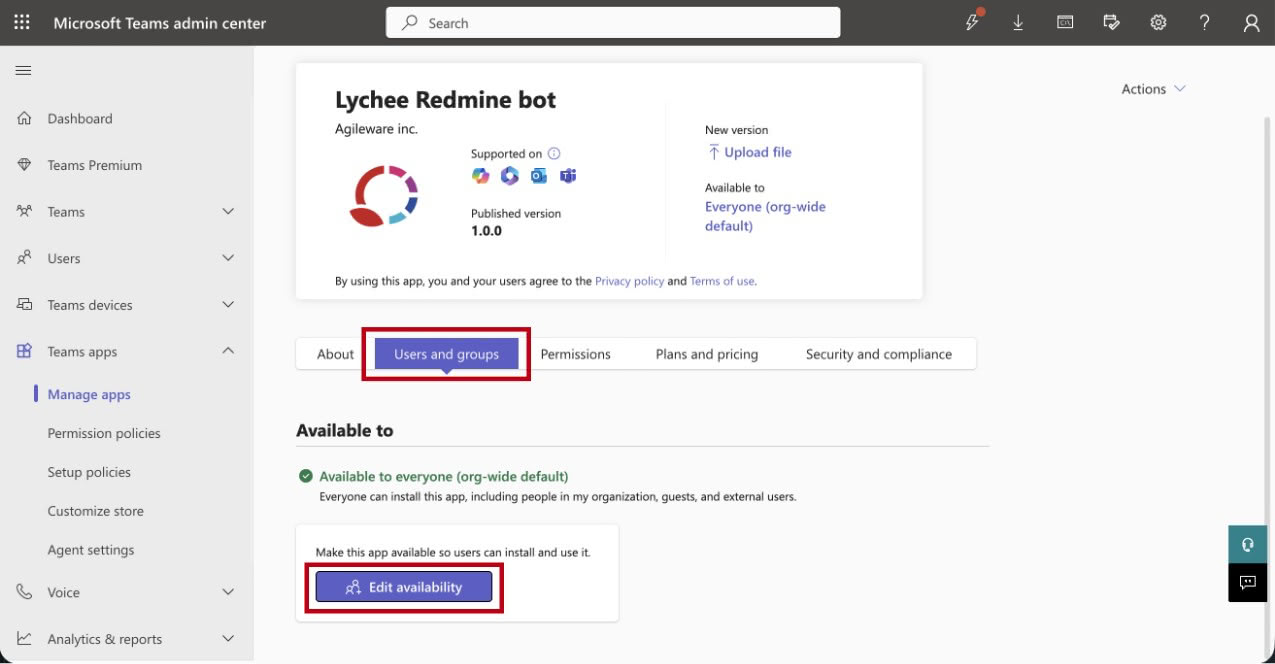Open the app launcher waffle icon

(x=22, y=23)
